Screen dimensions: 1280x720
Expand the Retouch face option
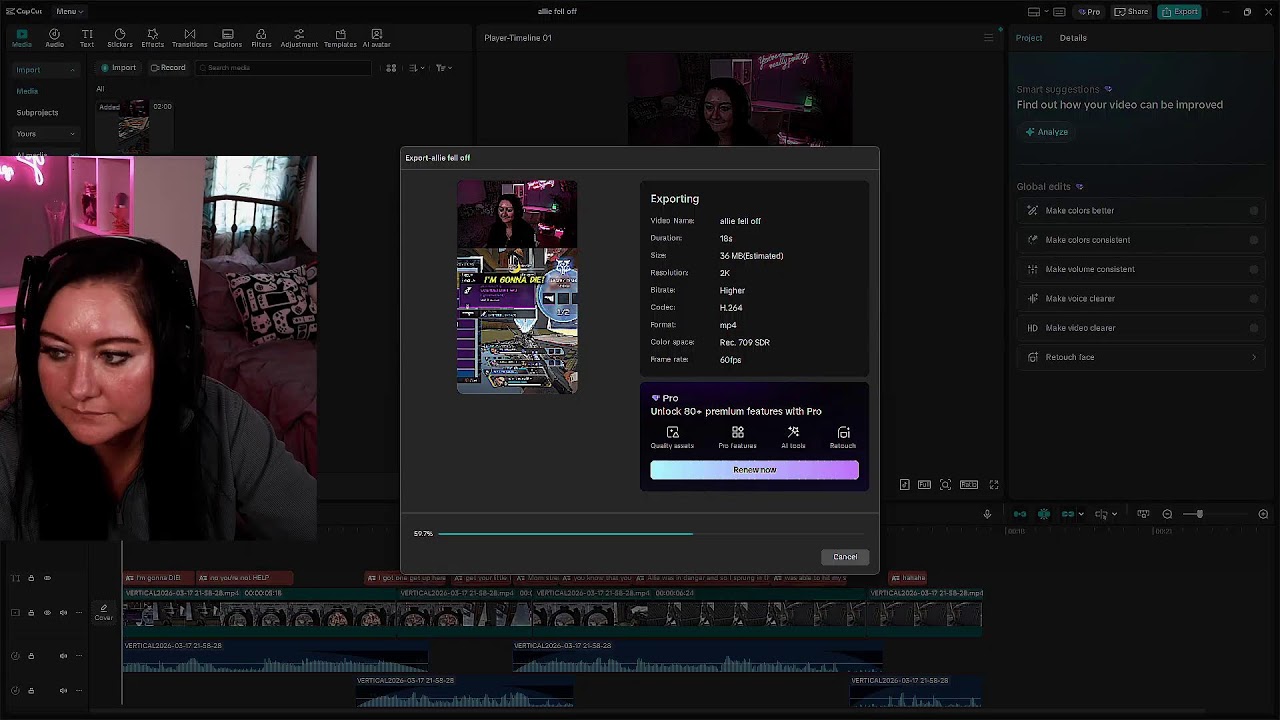(x=1254, y=357)
